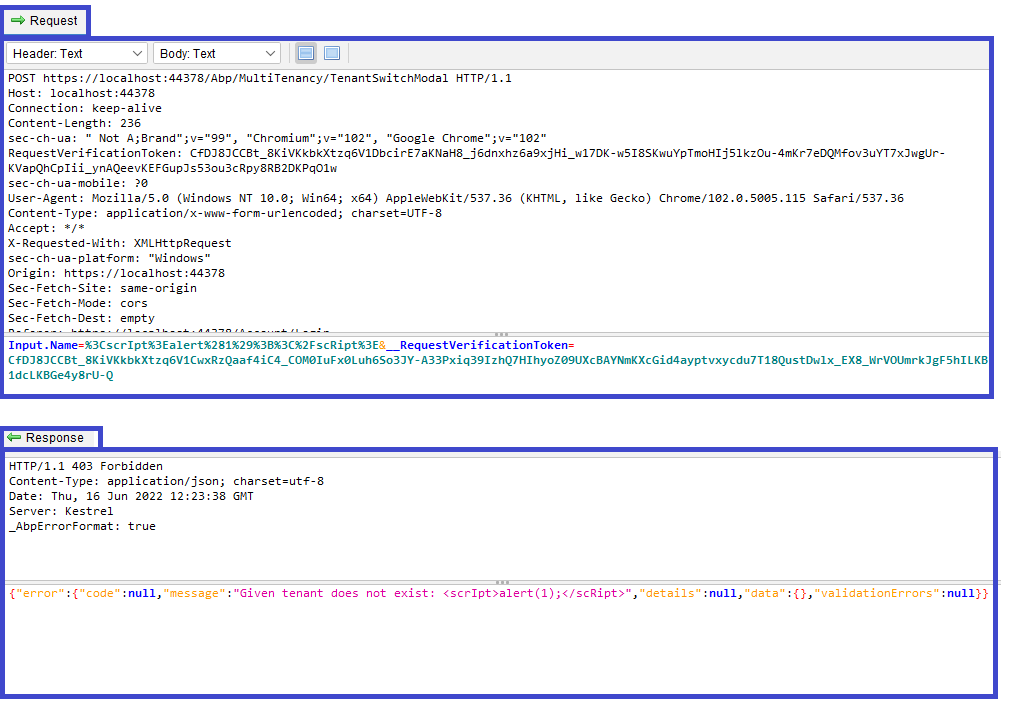Click the sec-ch-ua header line
The width and height of the screenshot is (1012, 714).
pyautogui.click(x=277, y=138)
